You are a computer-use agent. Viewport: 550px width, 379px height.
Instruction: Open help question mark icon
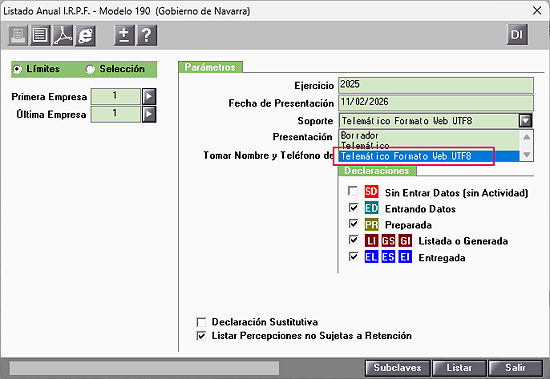[x=147, y=35]
